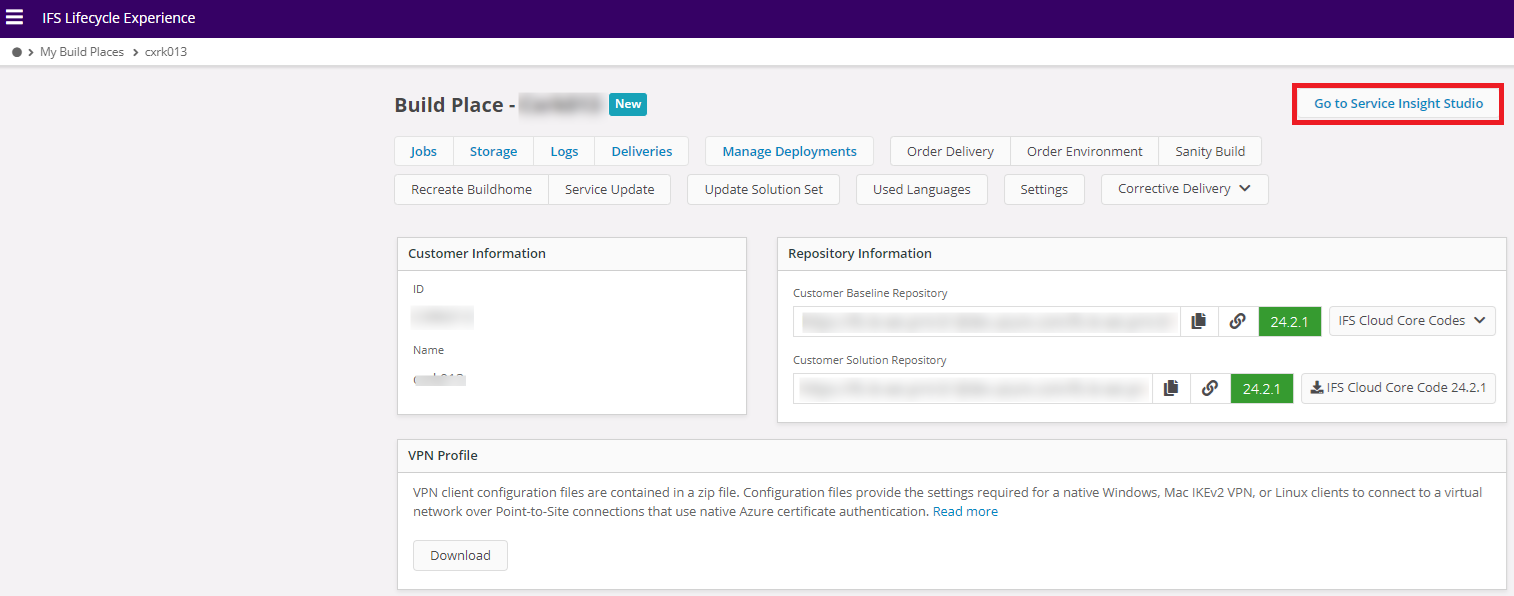
Task: Open the hamburger navigation menu
Action: (x=15, y=18)
